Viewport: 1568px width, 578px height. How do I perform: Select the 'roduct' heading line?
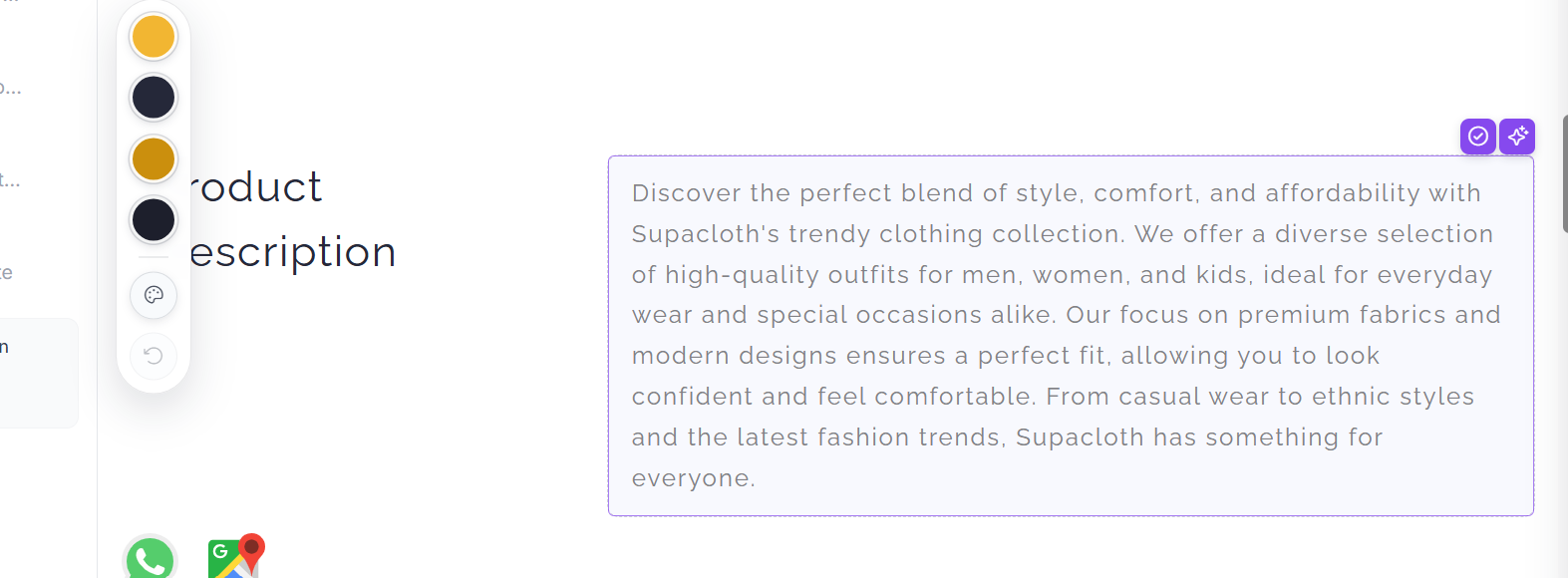(256, 187)
